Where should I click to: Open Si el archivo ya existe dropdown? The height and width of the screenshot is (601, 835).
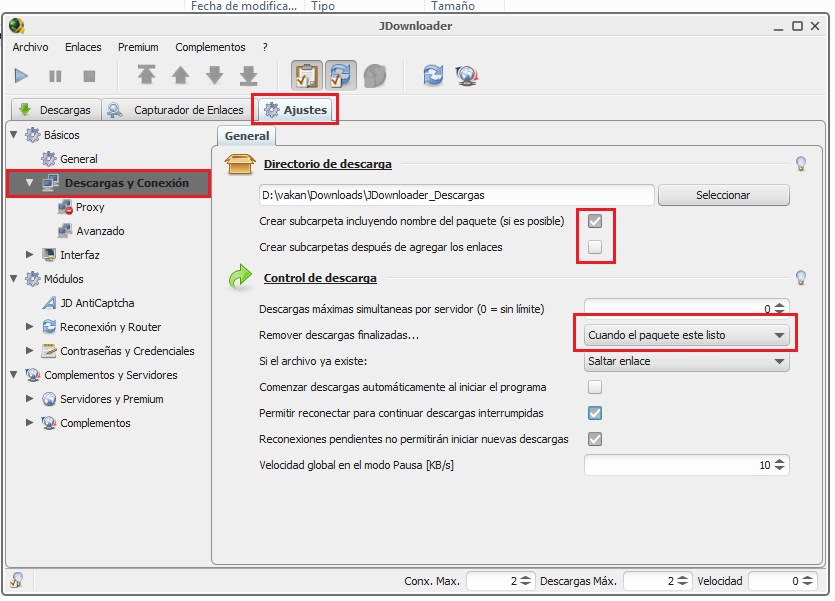tap(686, 361)
